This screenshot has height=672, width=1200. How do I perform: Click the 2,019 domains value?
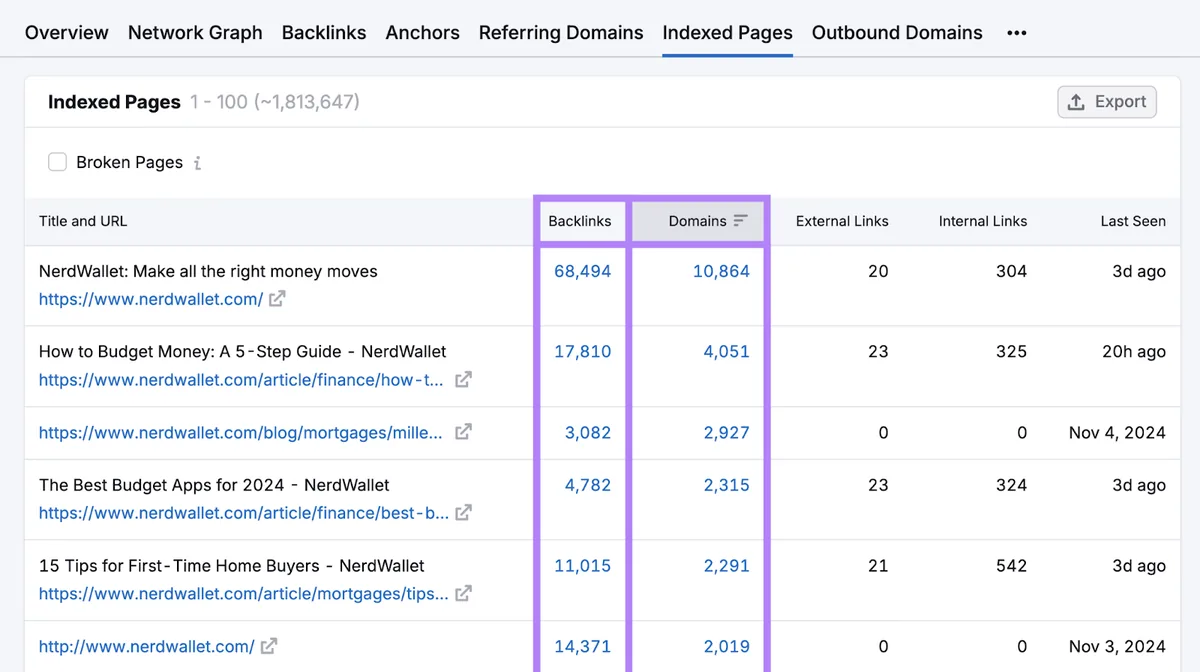pos(726,647)
